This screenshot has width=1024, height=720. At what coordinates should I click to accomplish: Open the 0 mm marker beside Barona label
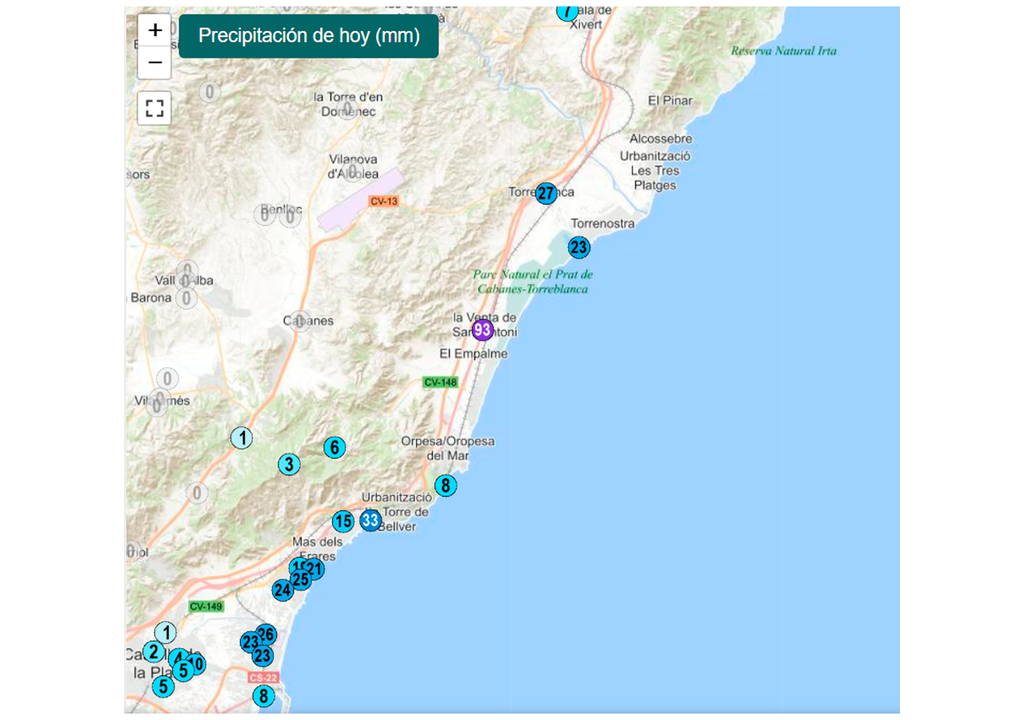(x=187, y=298)
